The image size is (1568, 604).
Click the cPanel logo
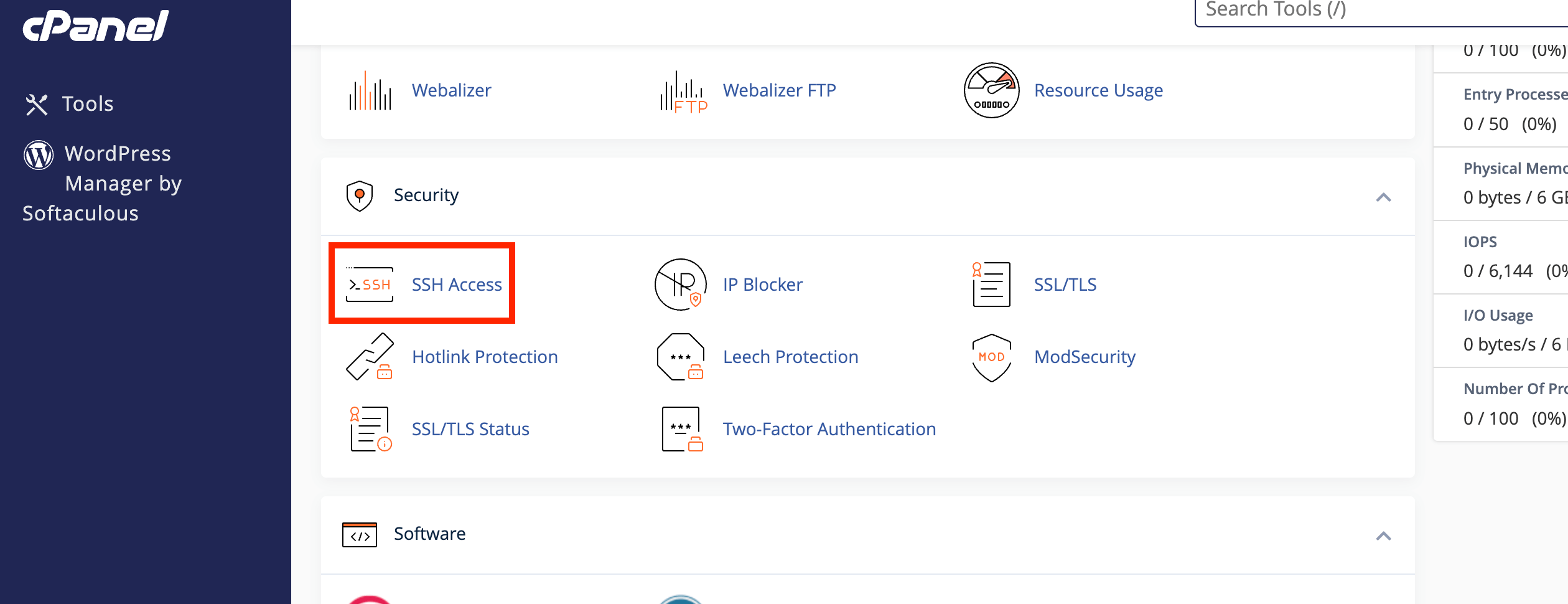(96, 26)
